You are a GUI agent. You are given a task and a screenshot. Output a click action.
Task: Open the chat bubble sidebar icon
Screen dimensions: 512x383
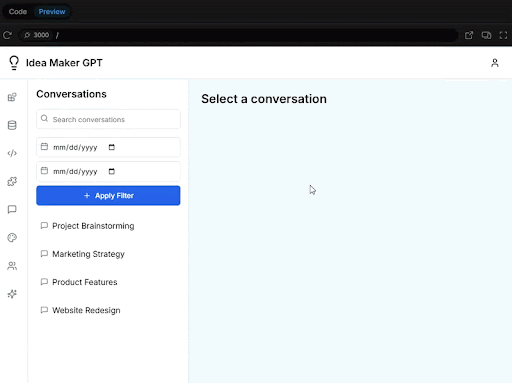pyautogui.click(x=12, y=209)
